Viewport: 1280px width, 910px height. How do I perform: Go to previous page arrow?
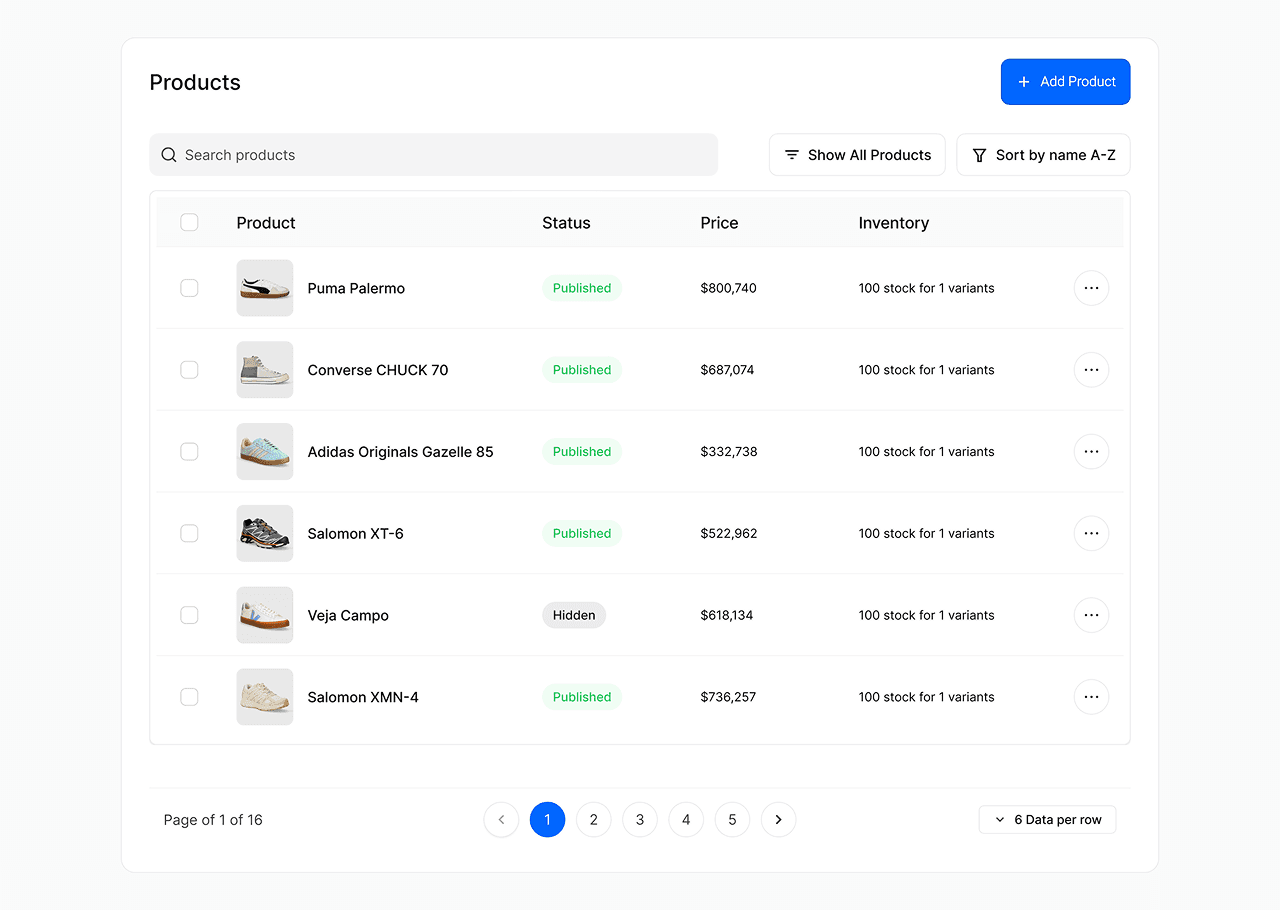coord(501,820)
